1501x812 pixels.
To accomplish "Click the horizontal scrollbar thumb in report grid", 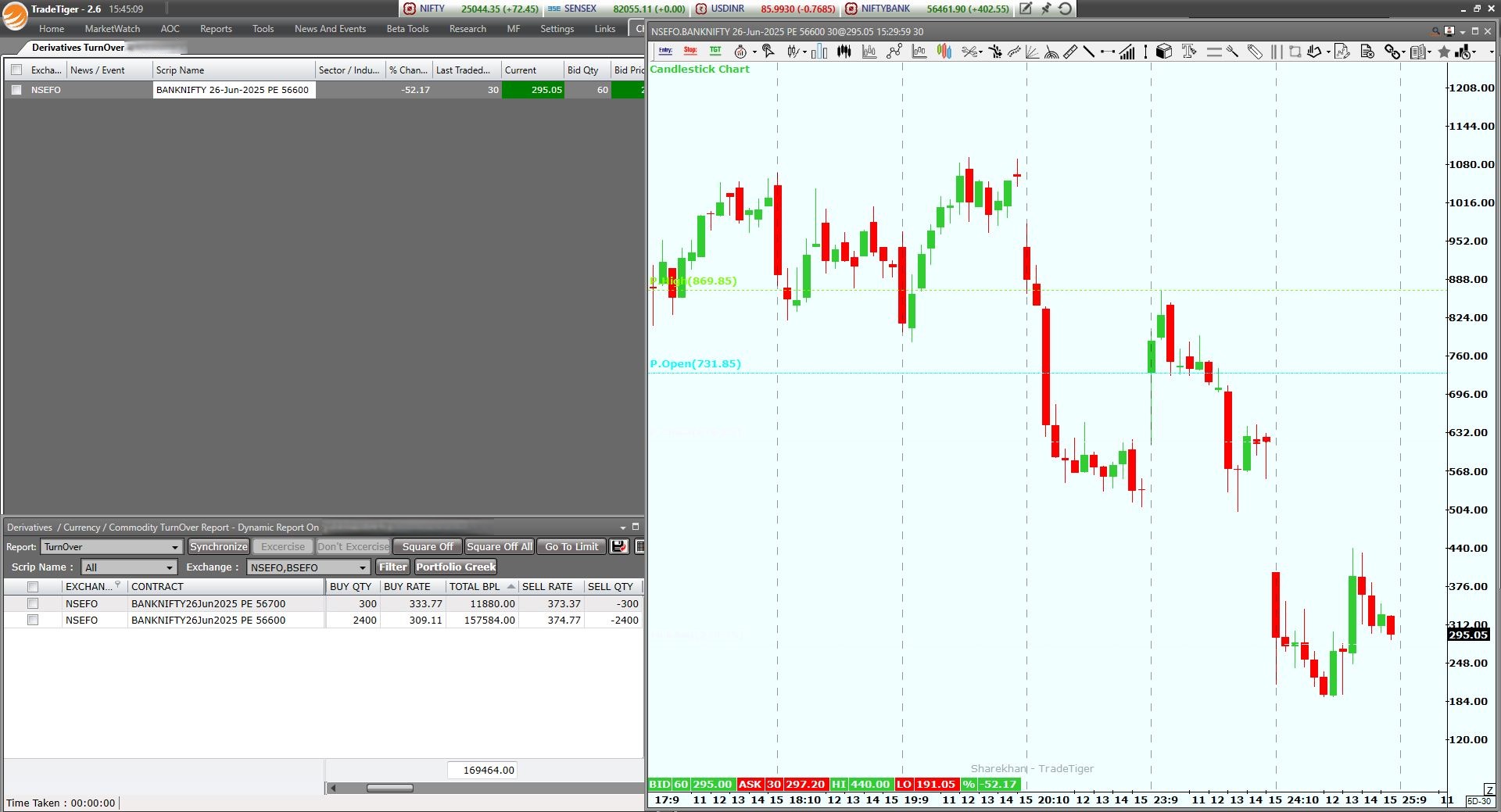I will point(390,788).
